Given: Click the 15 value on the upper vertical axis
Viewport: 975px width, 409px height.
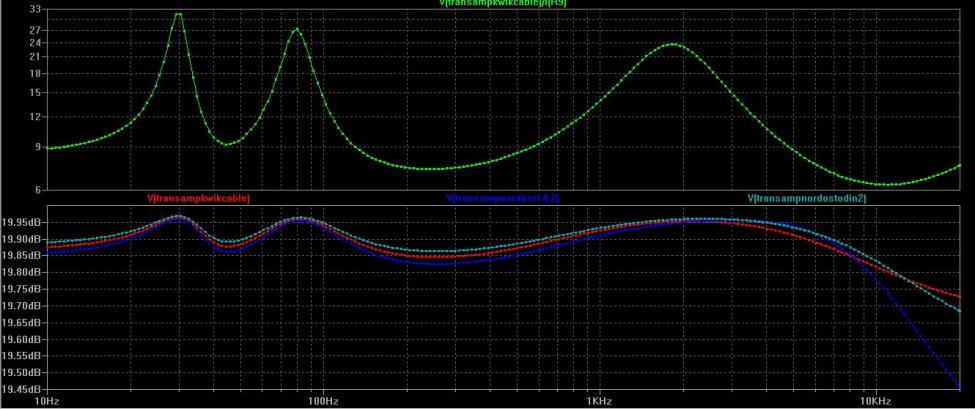Looking at the screenshot, I should [x=35, y=92].
